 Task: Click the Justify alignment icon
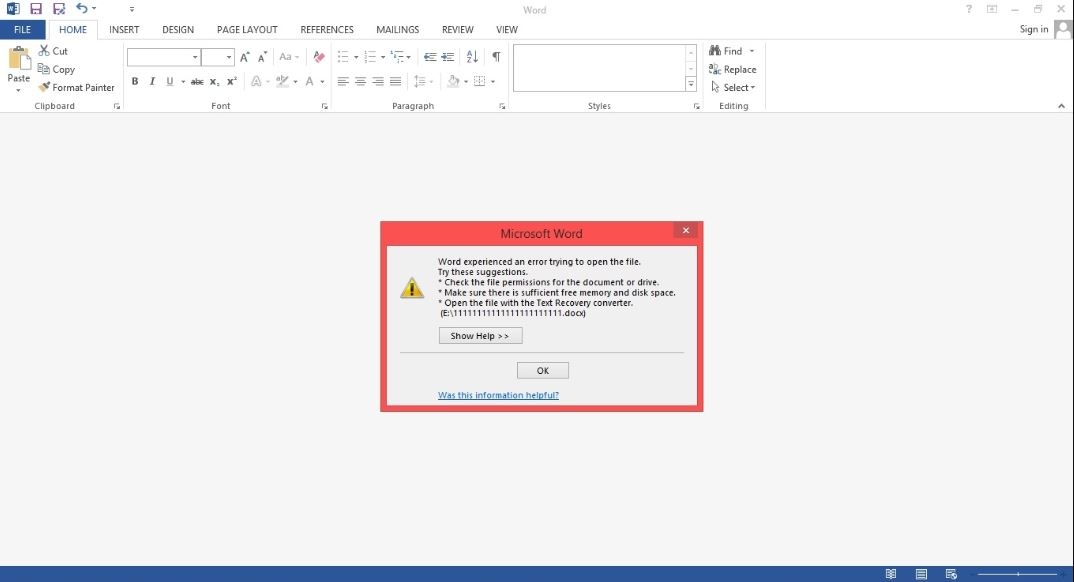click(x=395, y=81)
